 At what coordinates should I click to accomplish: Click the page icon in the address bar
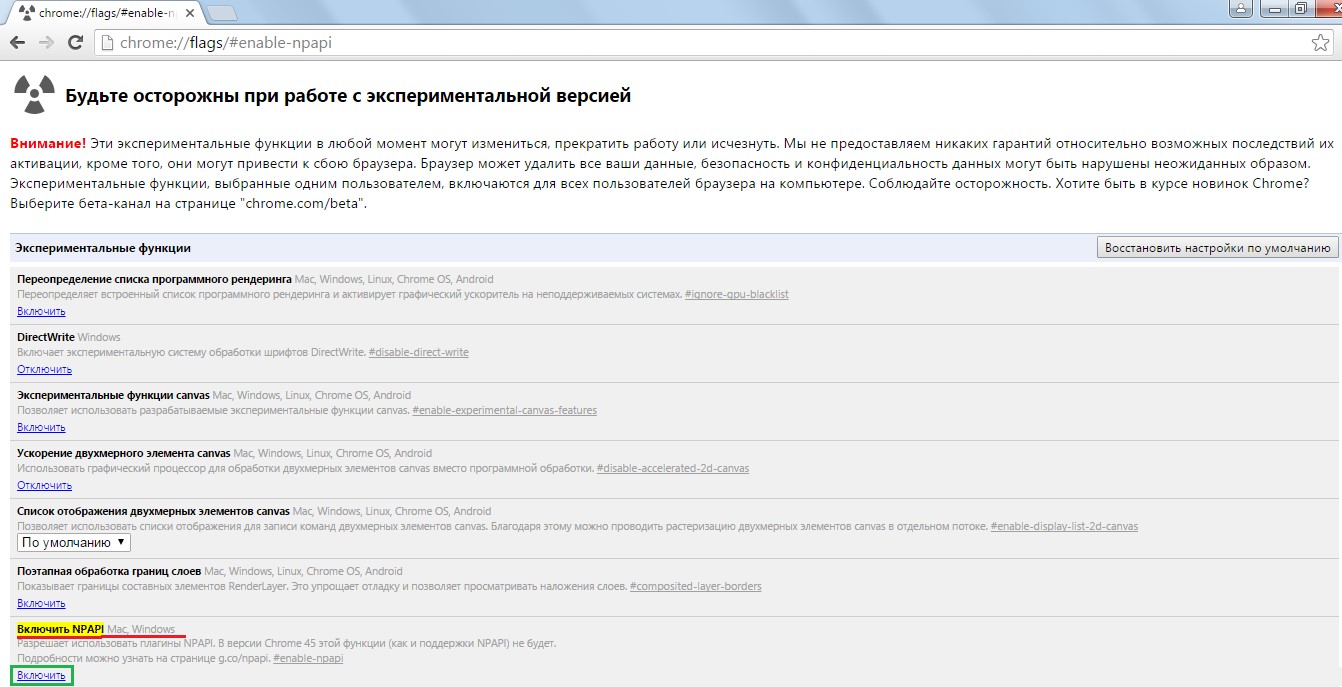[x=107, y=43]
